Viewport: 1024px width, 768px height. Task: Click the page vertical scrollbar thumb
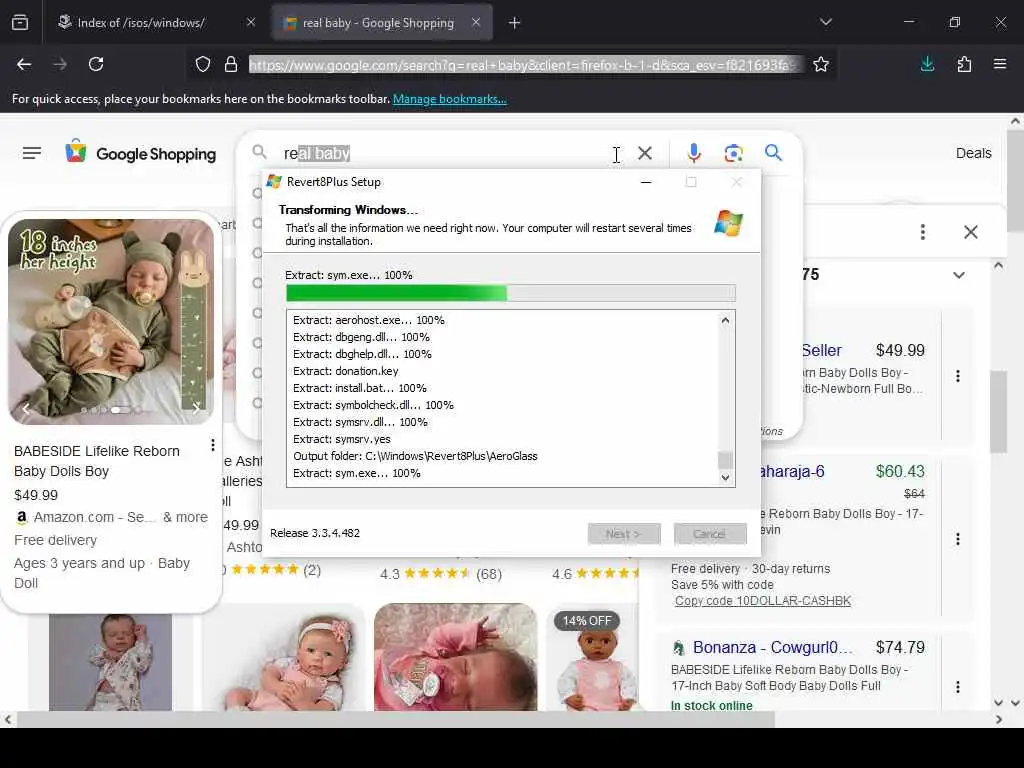[x=1015, y=181]
